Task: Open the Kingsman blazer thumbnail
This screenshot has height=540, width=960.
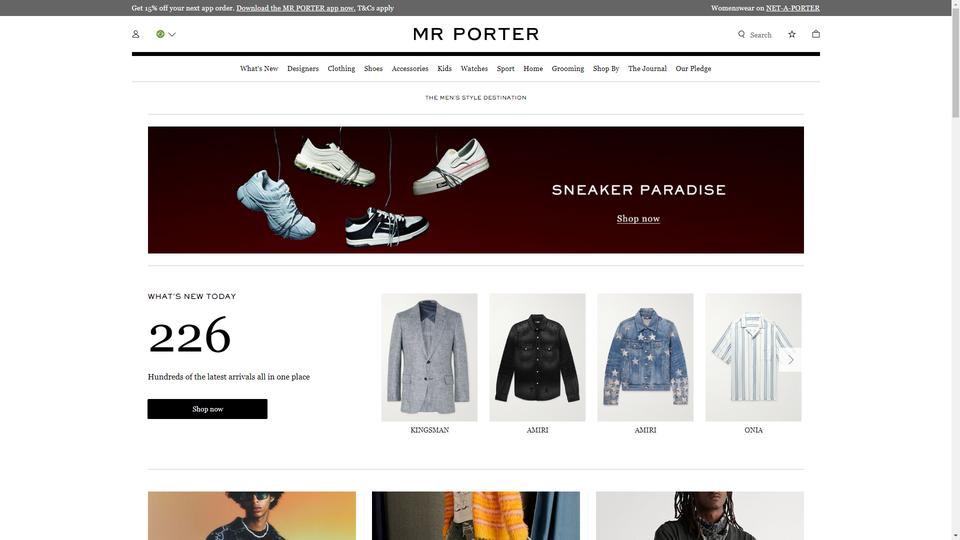Action: [429, 358]
